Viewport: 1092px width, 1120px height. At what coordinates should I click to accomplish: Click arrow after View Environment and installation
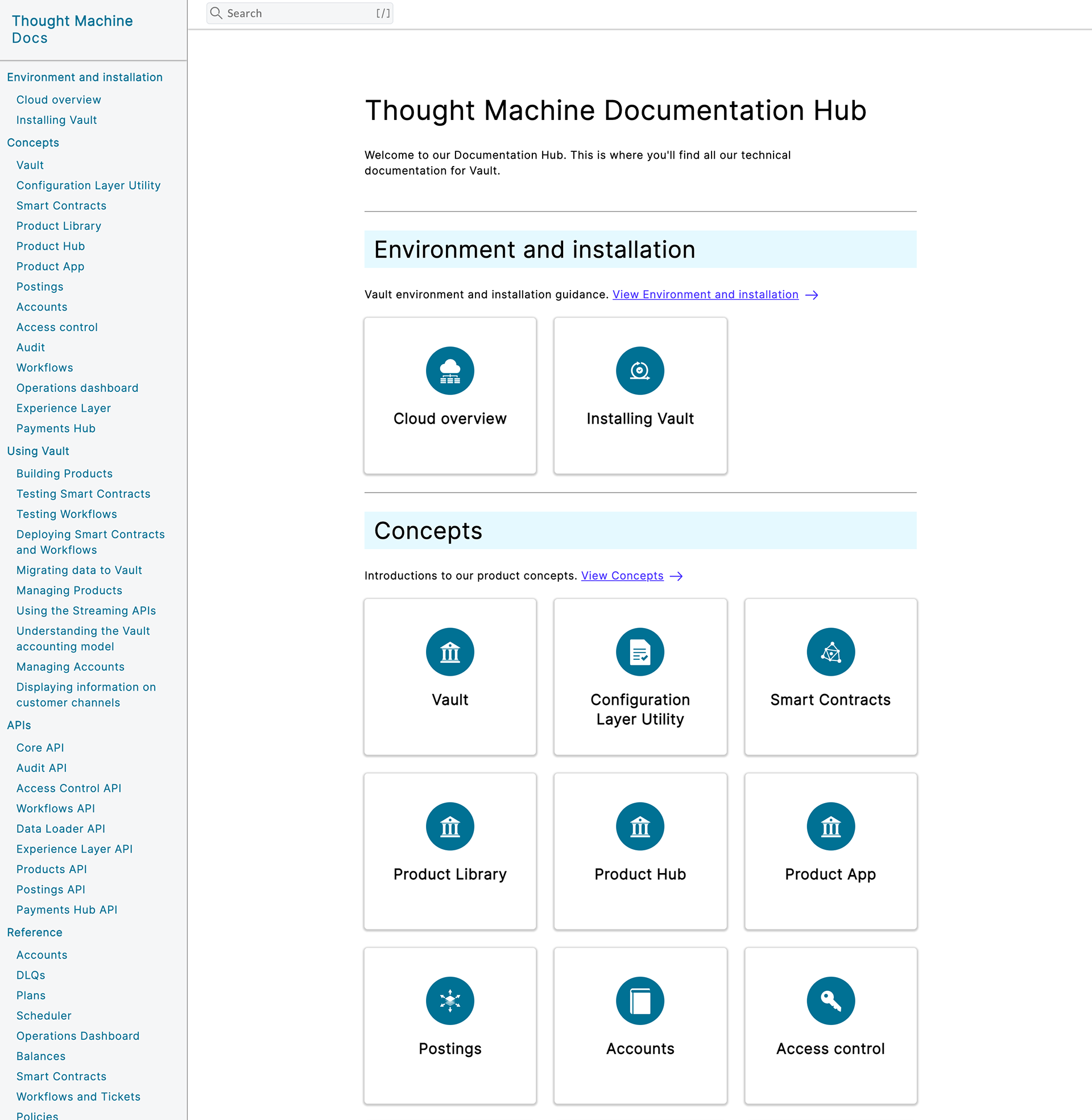coord(812,295)
